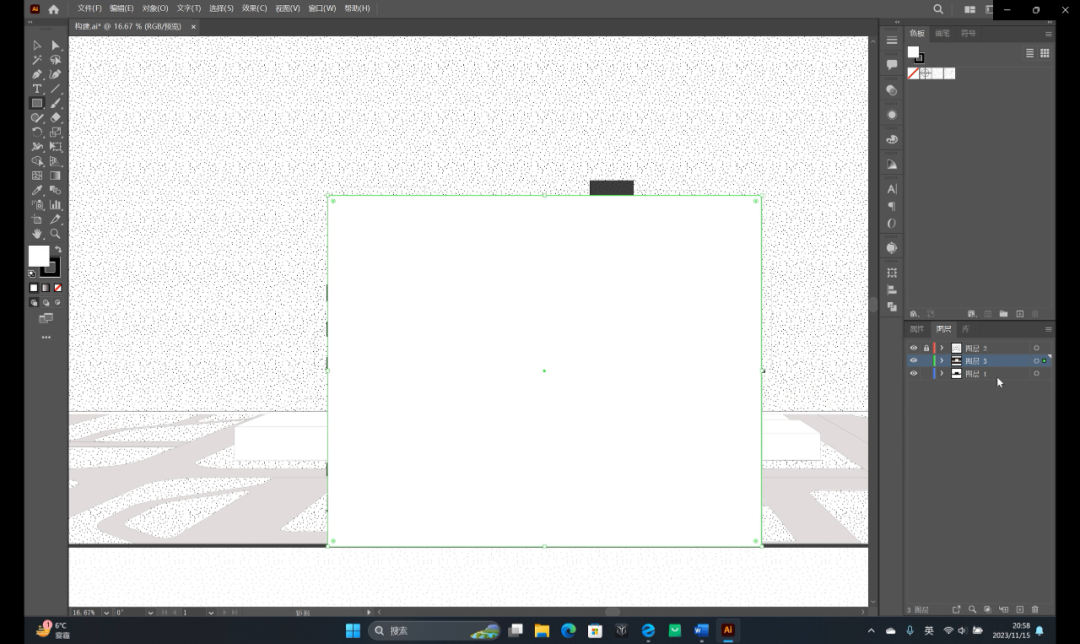Click default fill and stroke icon
The width and height of the screenshot is (1080, 644).
[32, 273]
